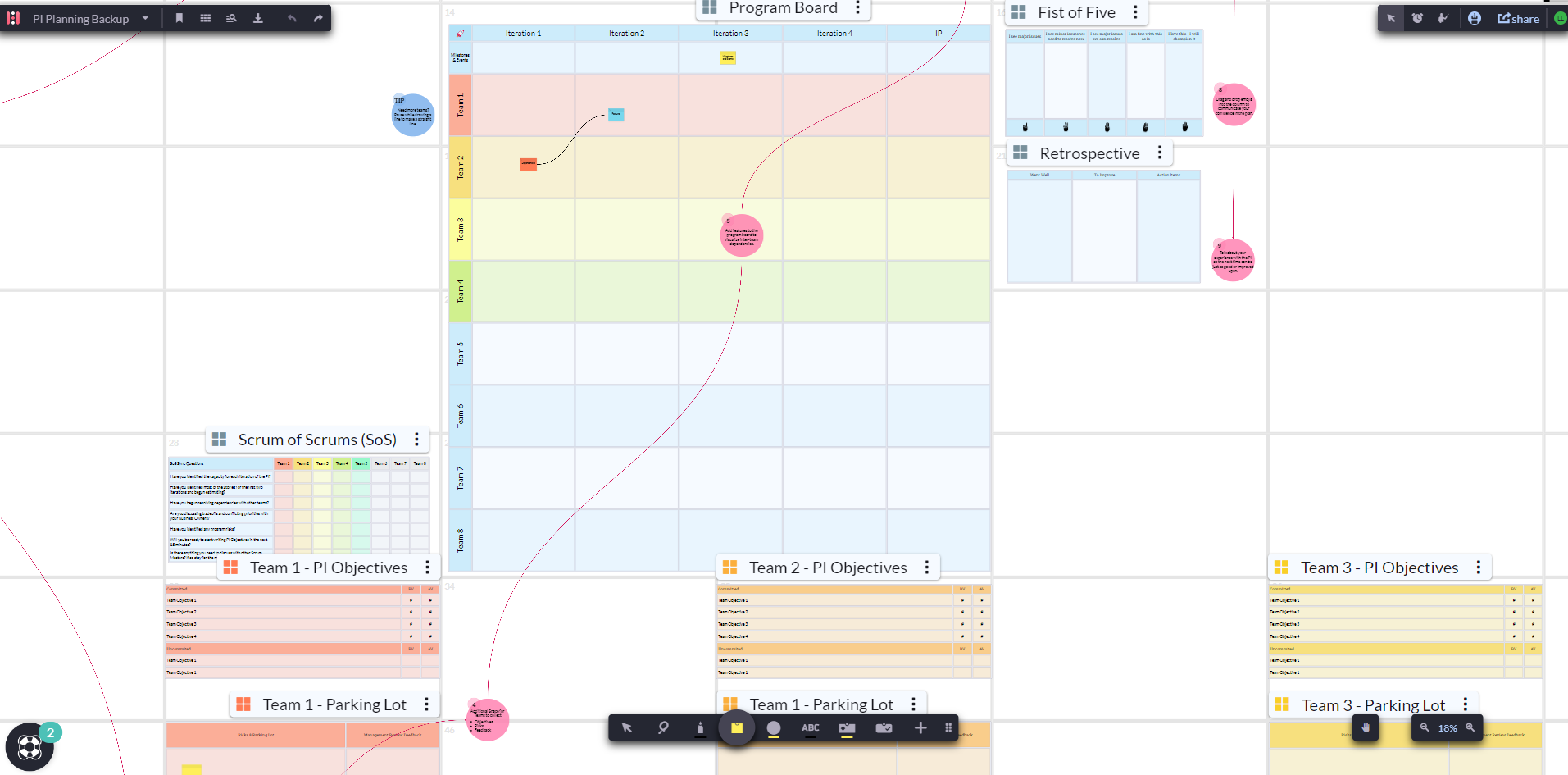Toggle the grid view icon in top toolbar

pyautogui.click(x=206, y=18)
